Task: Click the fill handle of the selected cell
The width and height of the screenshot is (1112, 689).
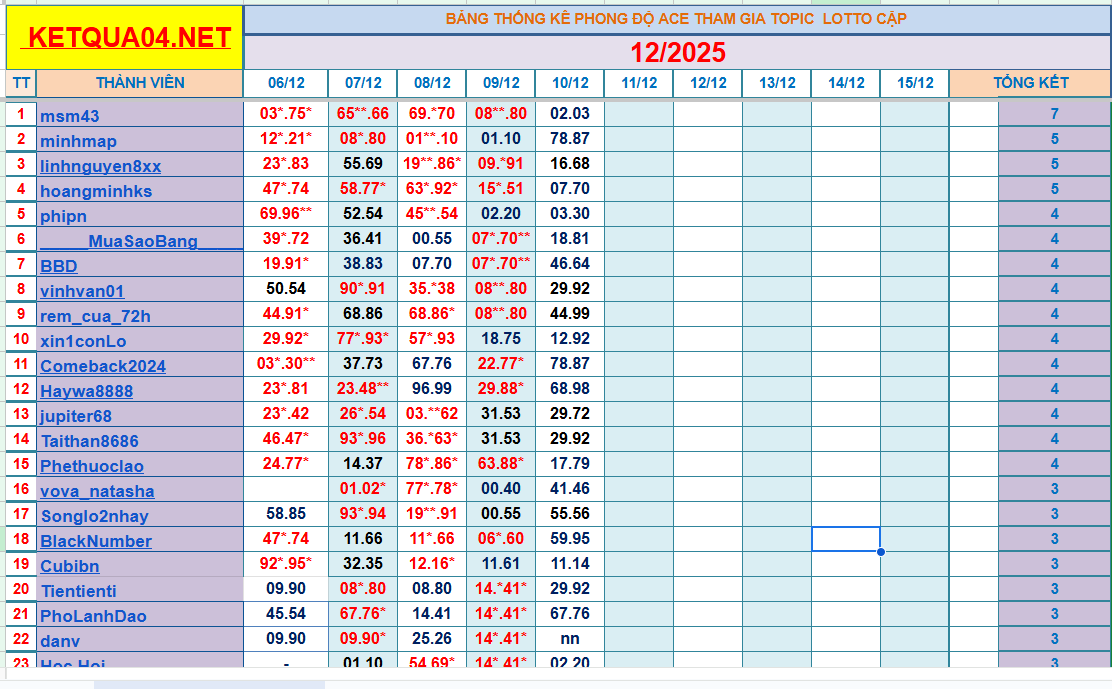Action: [880, 551]
